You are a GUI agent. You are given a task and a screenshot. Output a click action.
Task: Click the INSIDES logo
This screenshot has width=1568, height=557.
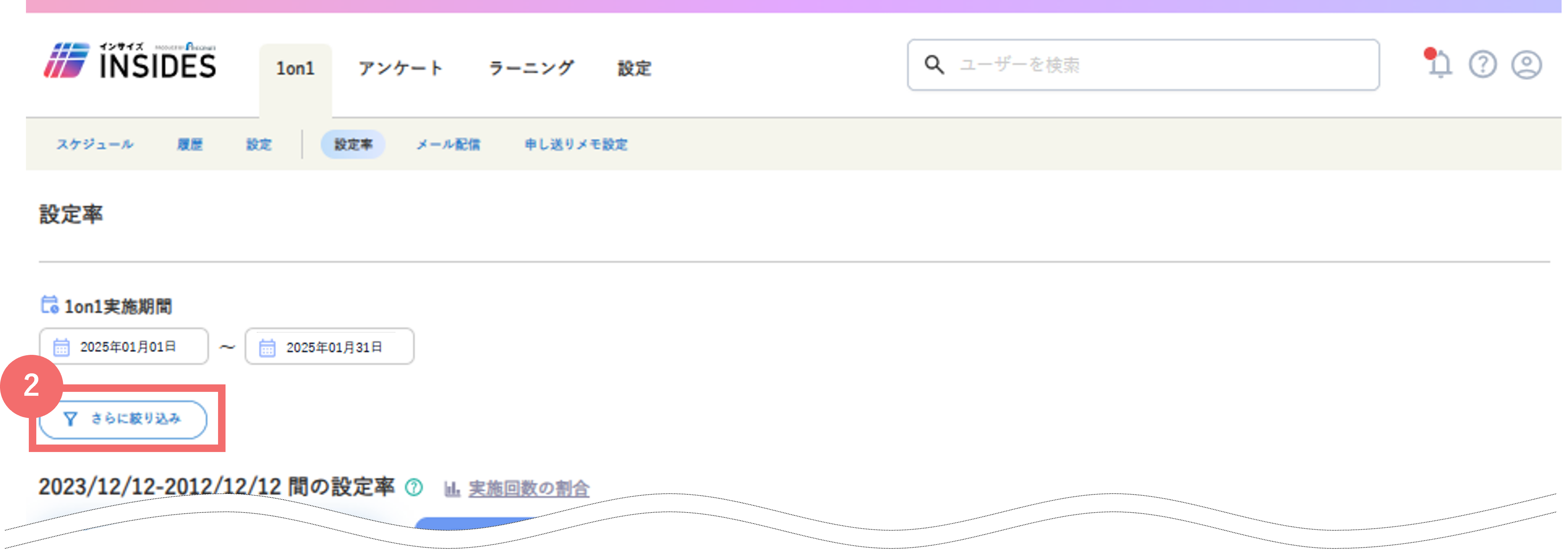click(x=129, y=61)
